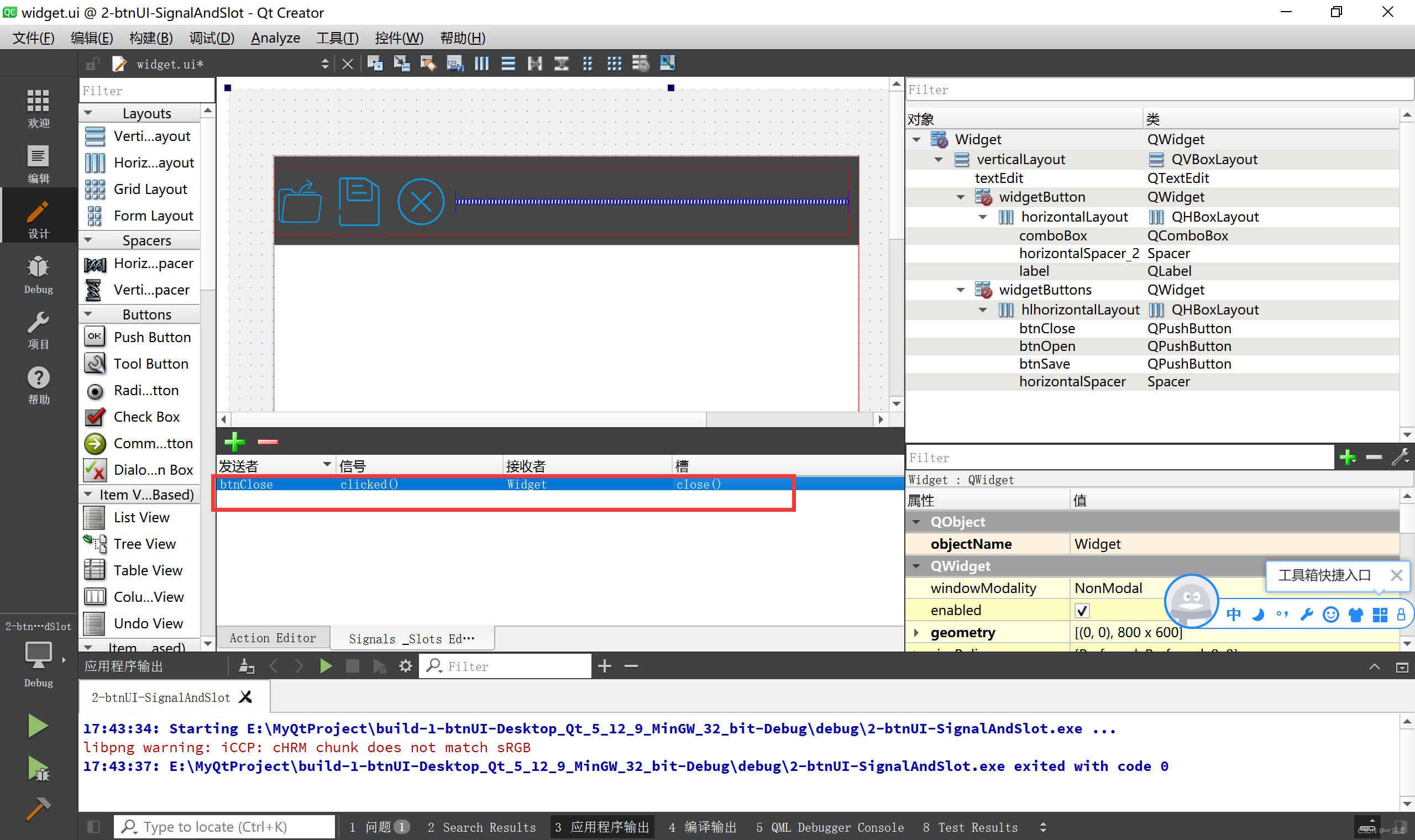Click the Adjust Size toolbar icon
1415x840 pixels.
point(667,64)
